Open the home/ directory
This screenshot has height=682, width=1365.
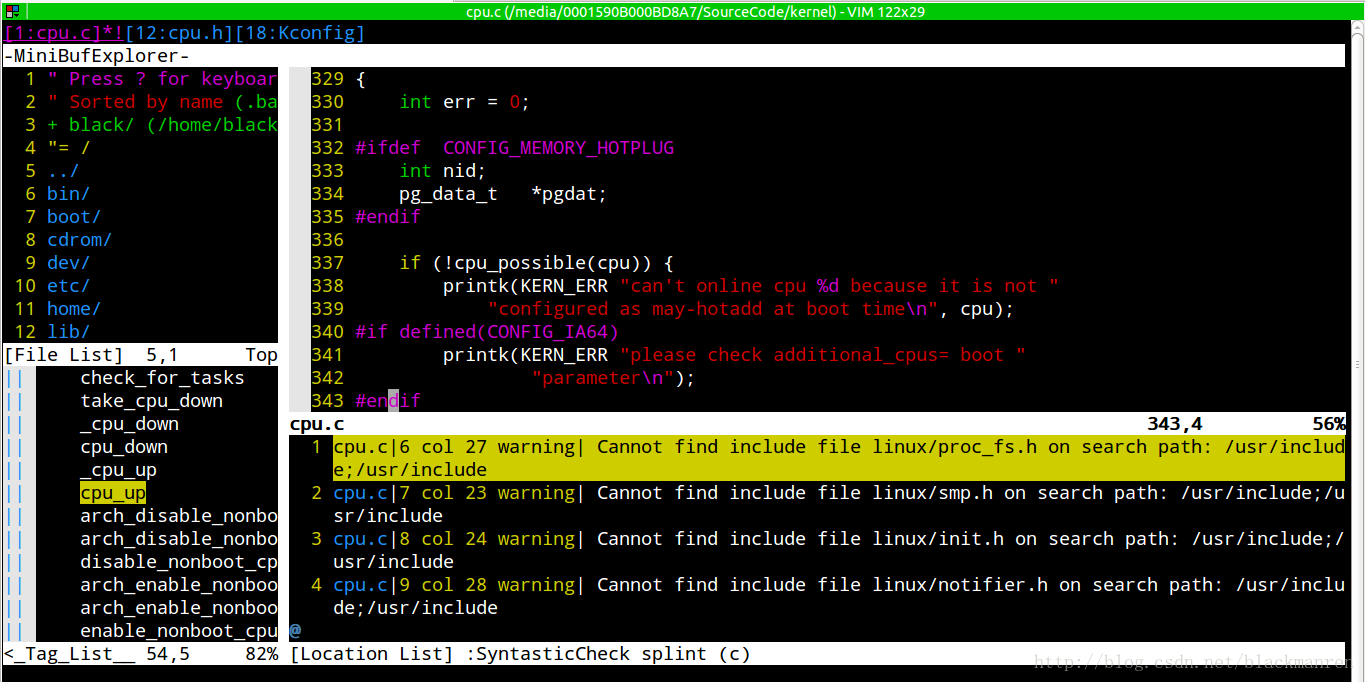pyautogui.click(x=74, y=309)
